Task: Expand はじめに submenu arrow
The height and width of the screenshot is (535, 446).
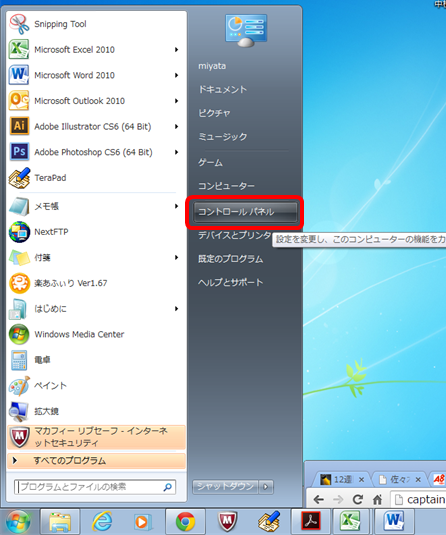Action: 176,309
